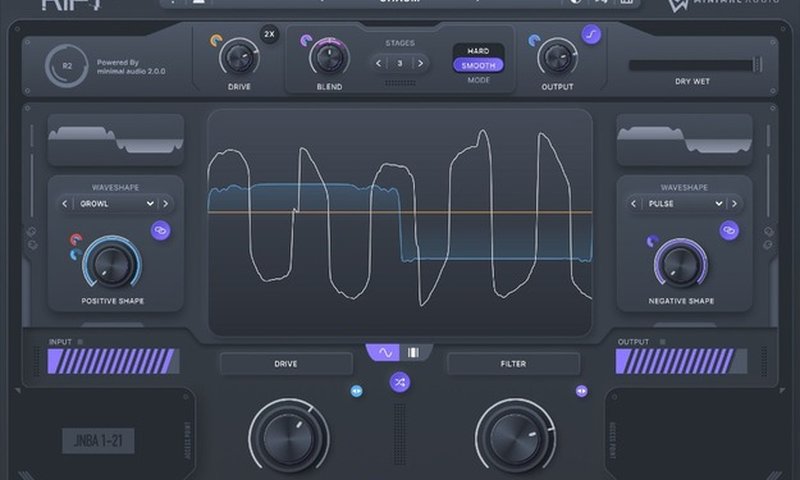Click the purple shuffle randomize icon

click(400, 381)
